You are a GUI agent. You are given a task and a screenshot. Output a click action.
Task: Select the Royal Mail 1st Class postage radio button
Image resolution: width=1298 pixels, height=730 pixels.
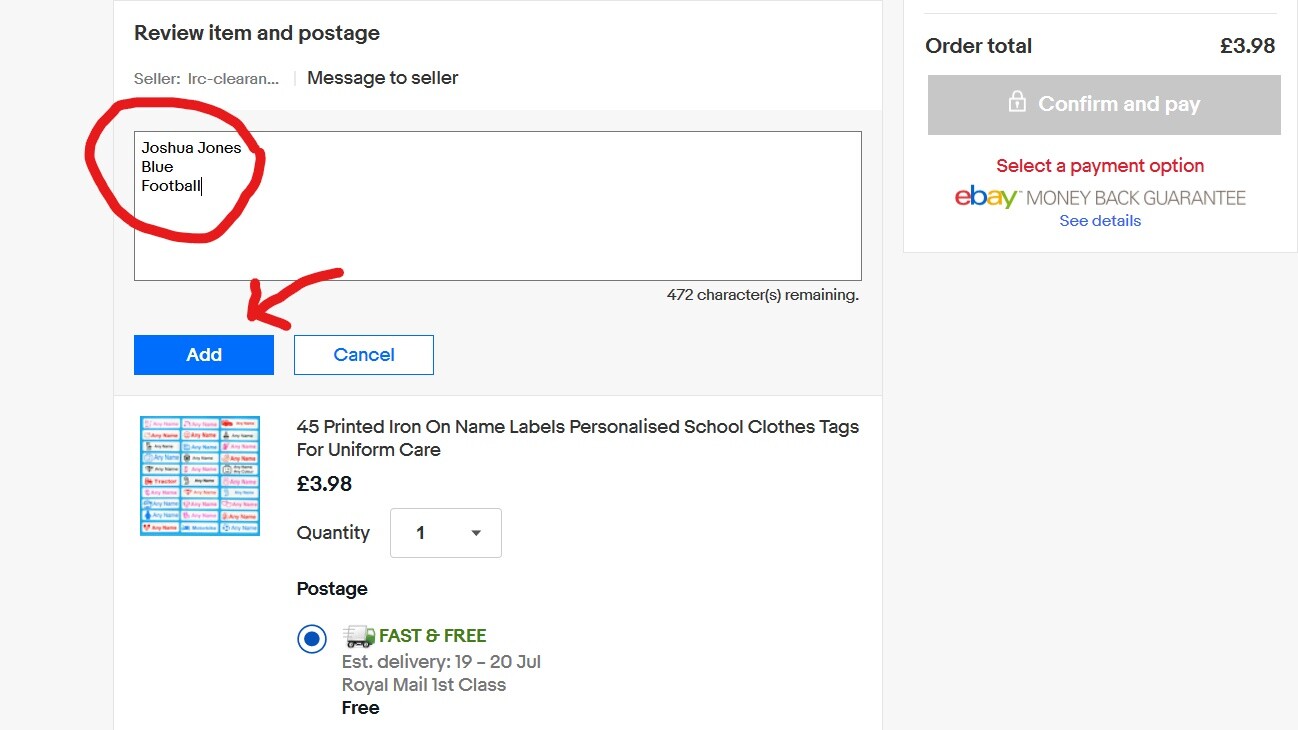(x=312, y=639)
